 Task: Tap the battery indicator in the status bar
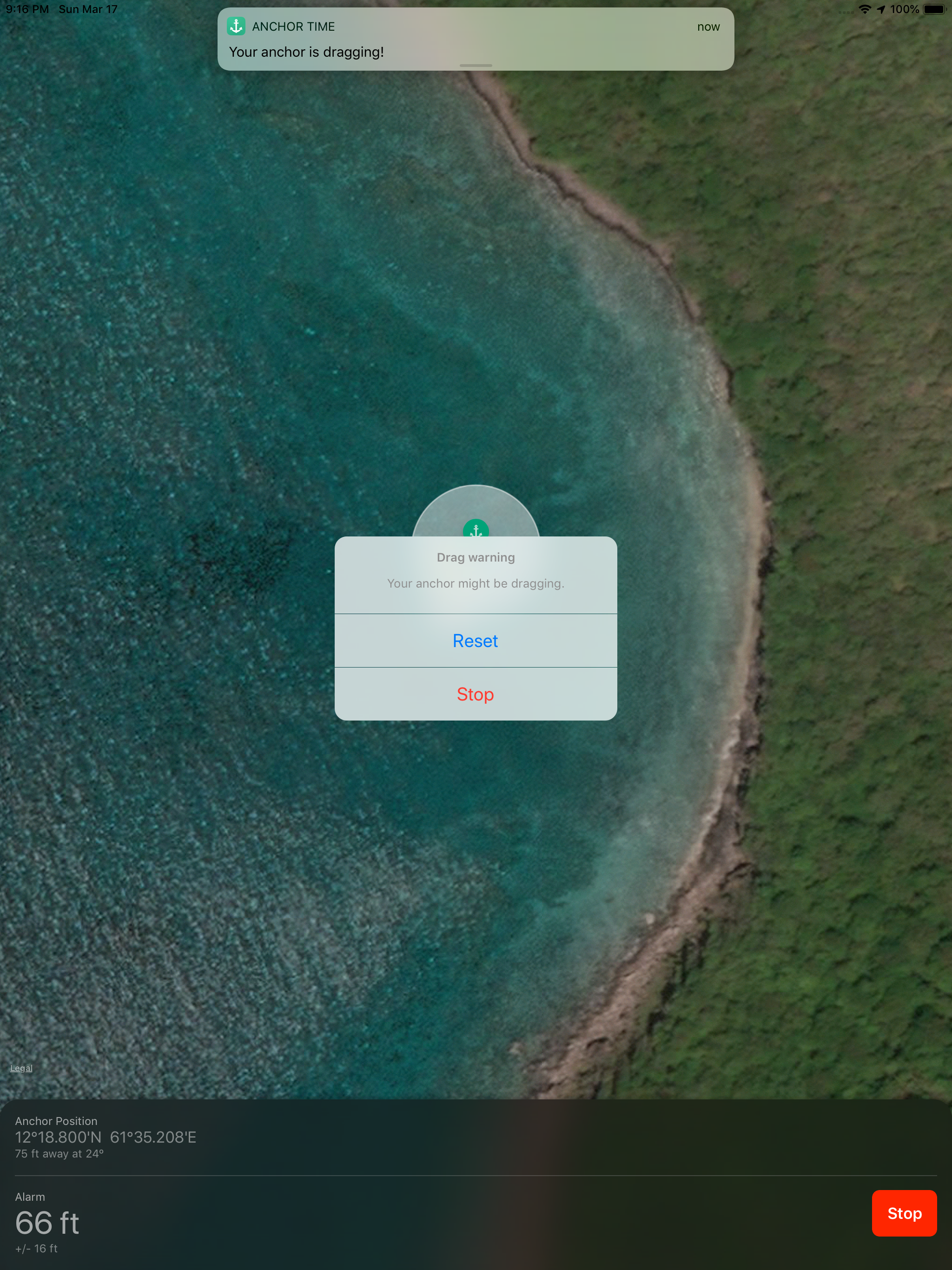click(x=935, y=9)
